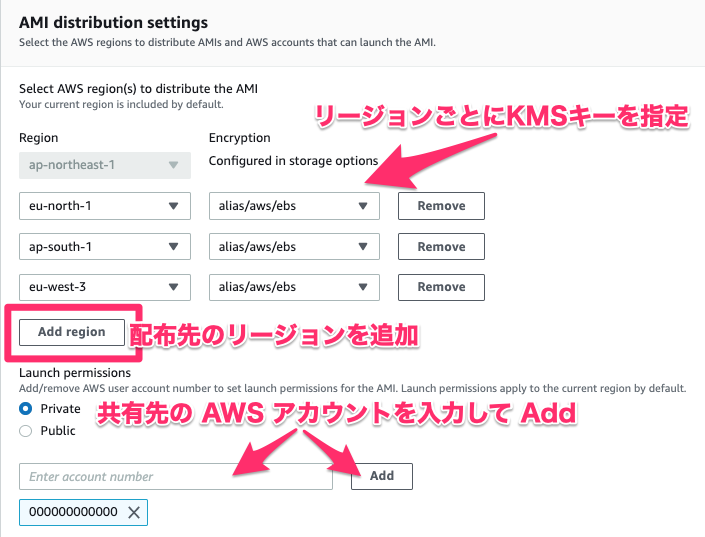Remove account 000000000000 chip with X icon

(134, 513)
